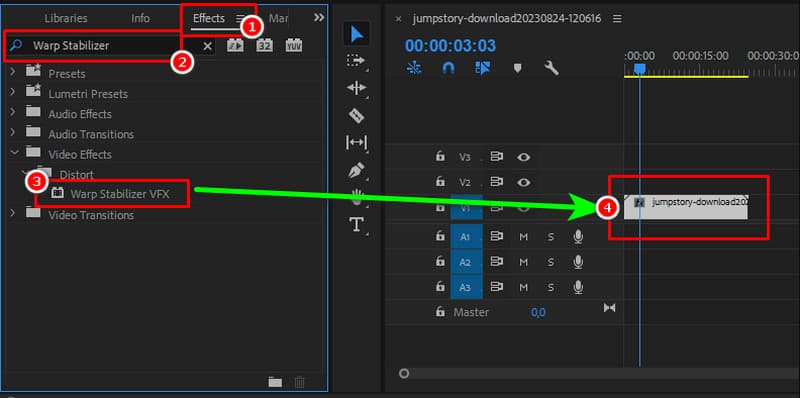Lock the A2 audio track
Screen dimensions: 800x398
440,262
